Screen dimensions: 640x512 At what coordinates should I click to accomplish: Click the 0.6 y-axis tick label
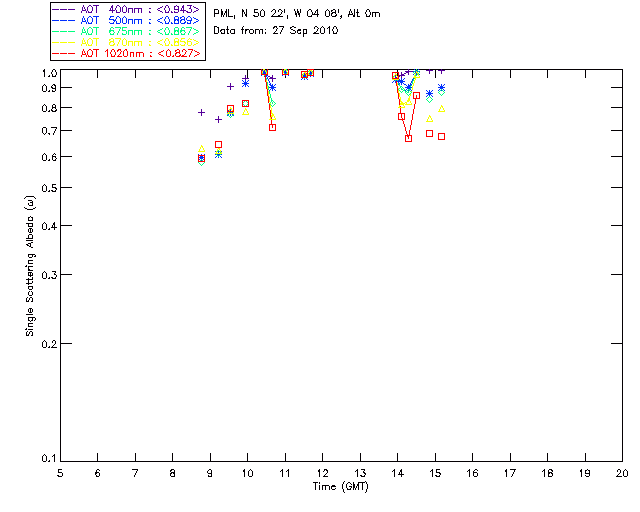click(x=49, y=157)
